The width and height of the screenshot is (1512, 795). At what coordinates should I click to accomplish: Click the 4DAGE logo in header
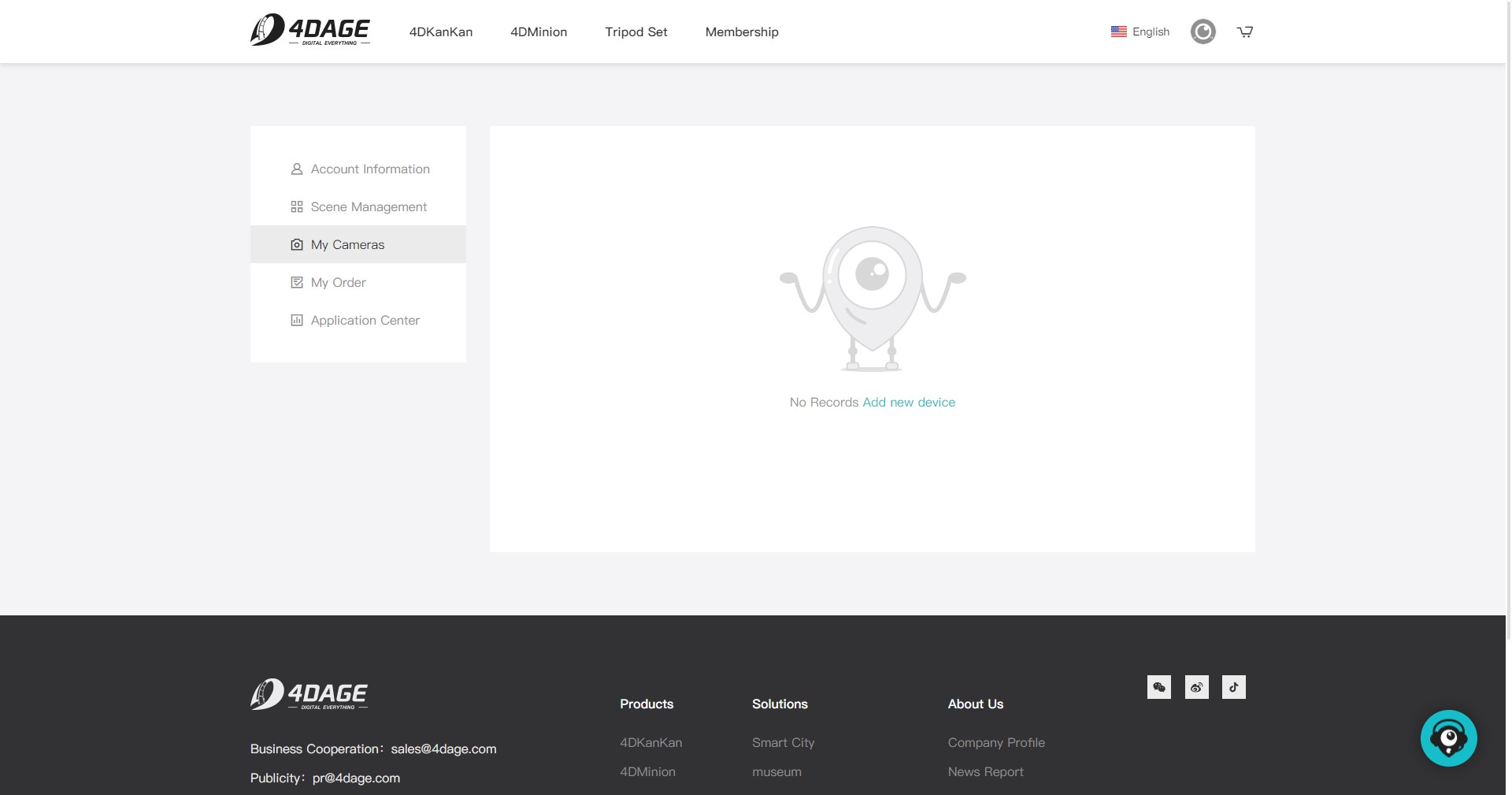click(309, 31)
